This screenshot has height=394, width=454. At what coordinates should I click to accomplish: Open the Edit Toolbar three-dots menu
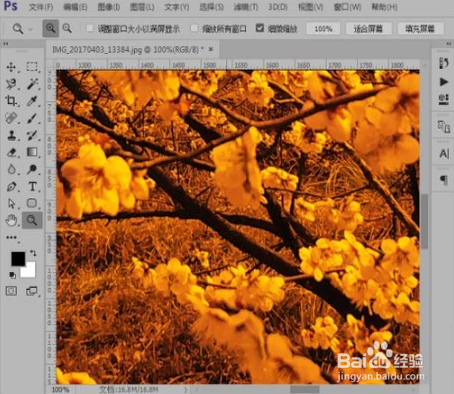coord(11,237)
